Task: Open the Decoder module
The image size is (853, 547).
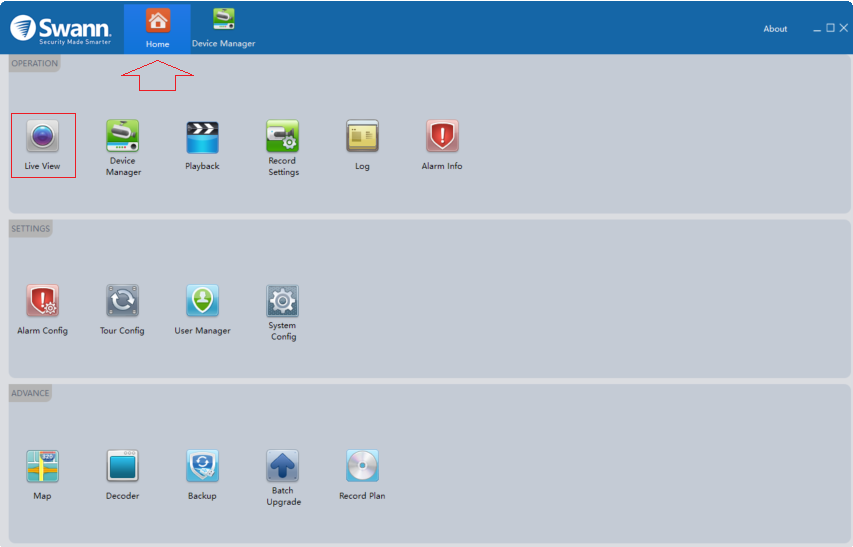Action: click(x=122, y=466)
